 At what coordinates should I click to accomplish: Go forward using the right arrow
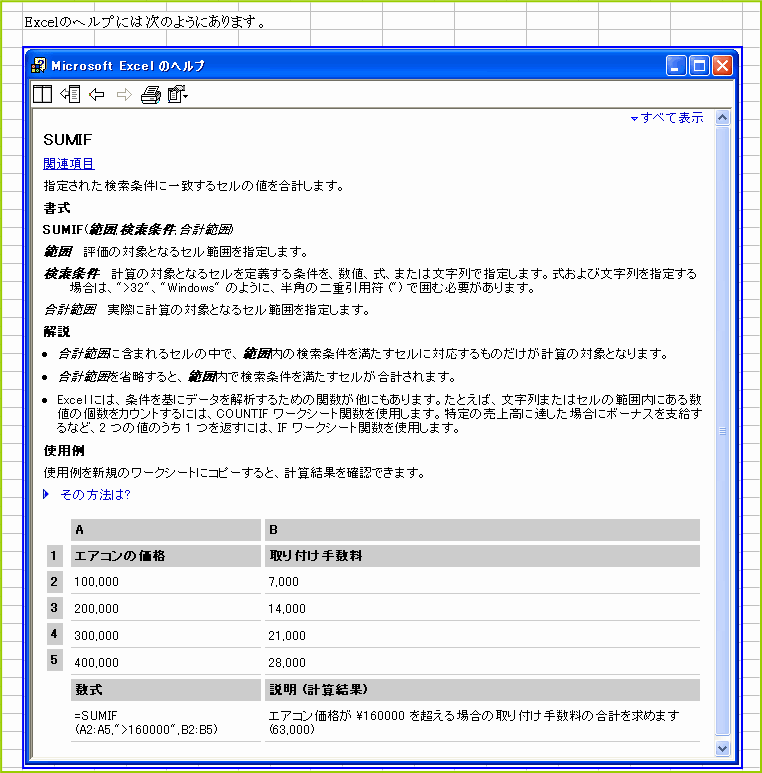pos(124,94)
